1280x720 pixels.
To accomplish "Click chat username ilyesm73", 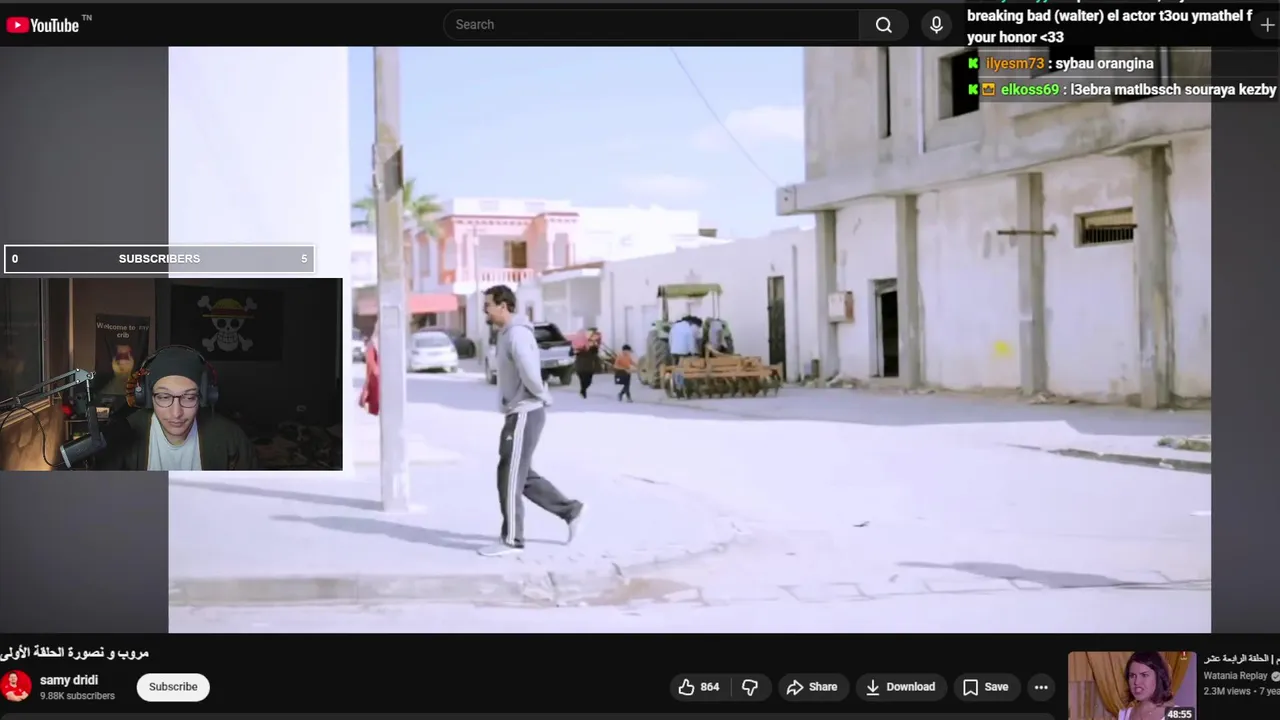I will 1014,63.
